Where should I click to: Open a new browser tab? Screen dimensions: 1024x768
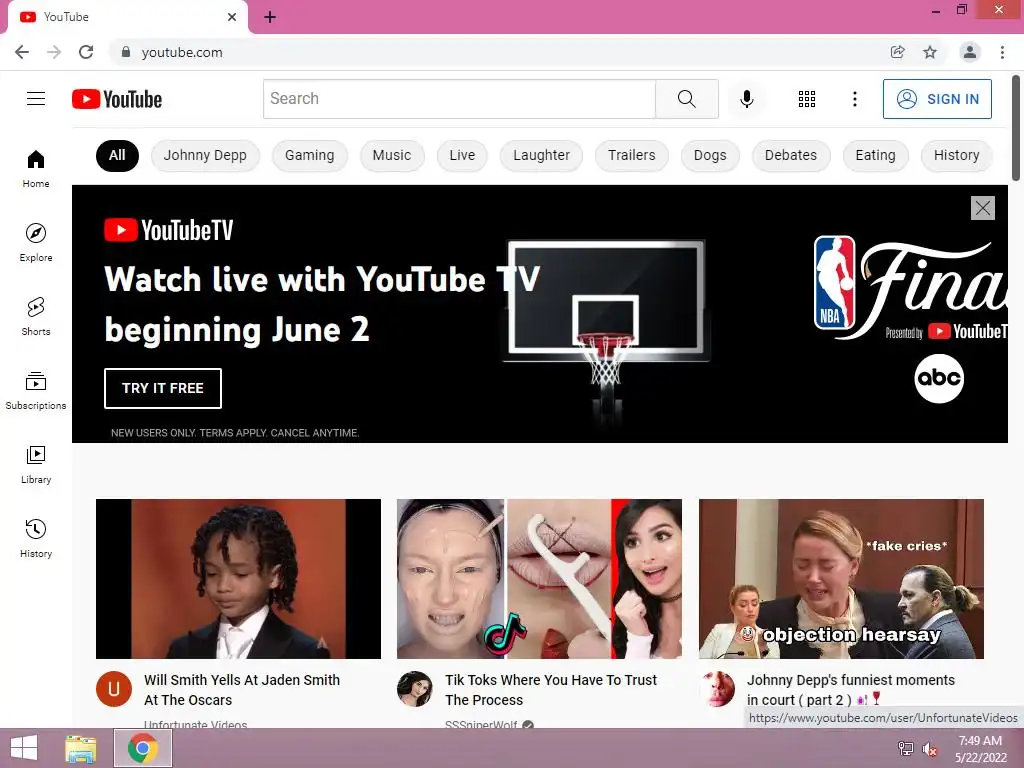tap(270, 17)
